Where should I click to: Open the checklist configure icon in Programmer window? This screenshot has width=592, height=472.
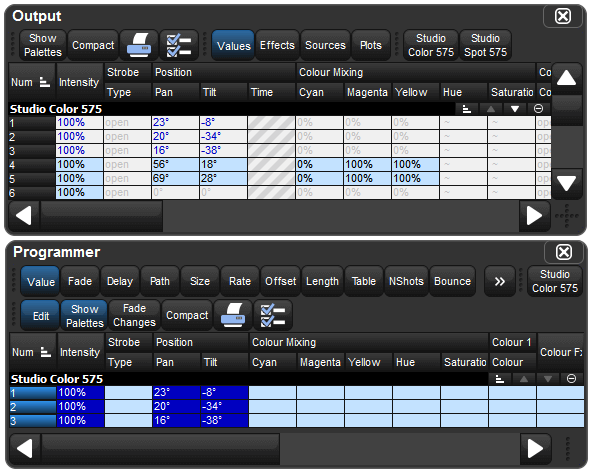click(273, 315)
